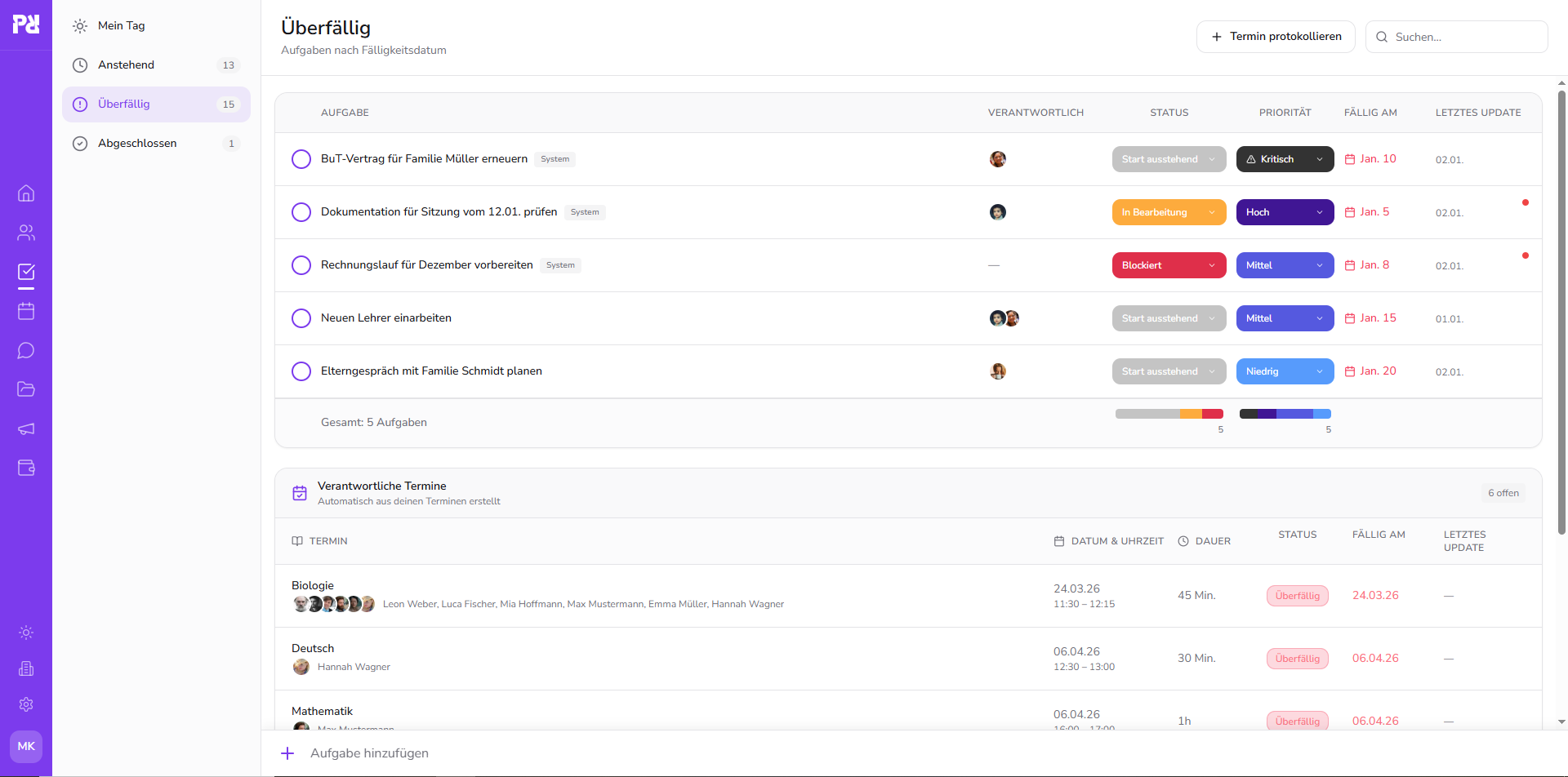Click the System tag on Rechnungslauf task

pyautogui.click(x=560, y=265)
